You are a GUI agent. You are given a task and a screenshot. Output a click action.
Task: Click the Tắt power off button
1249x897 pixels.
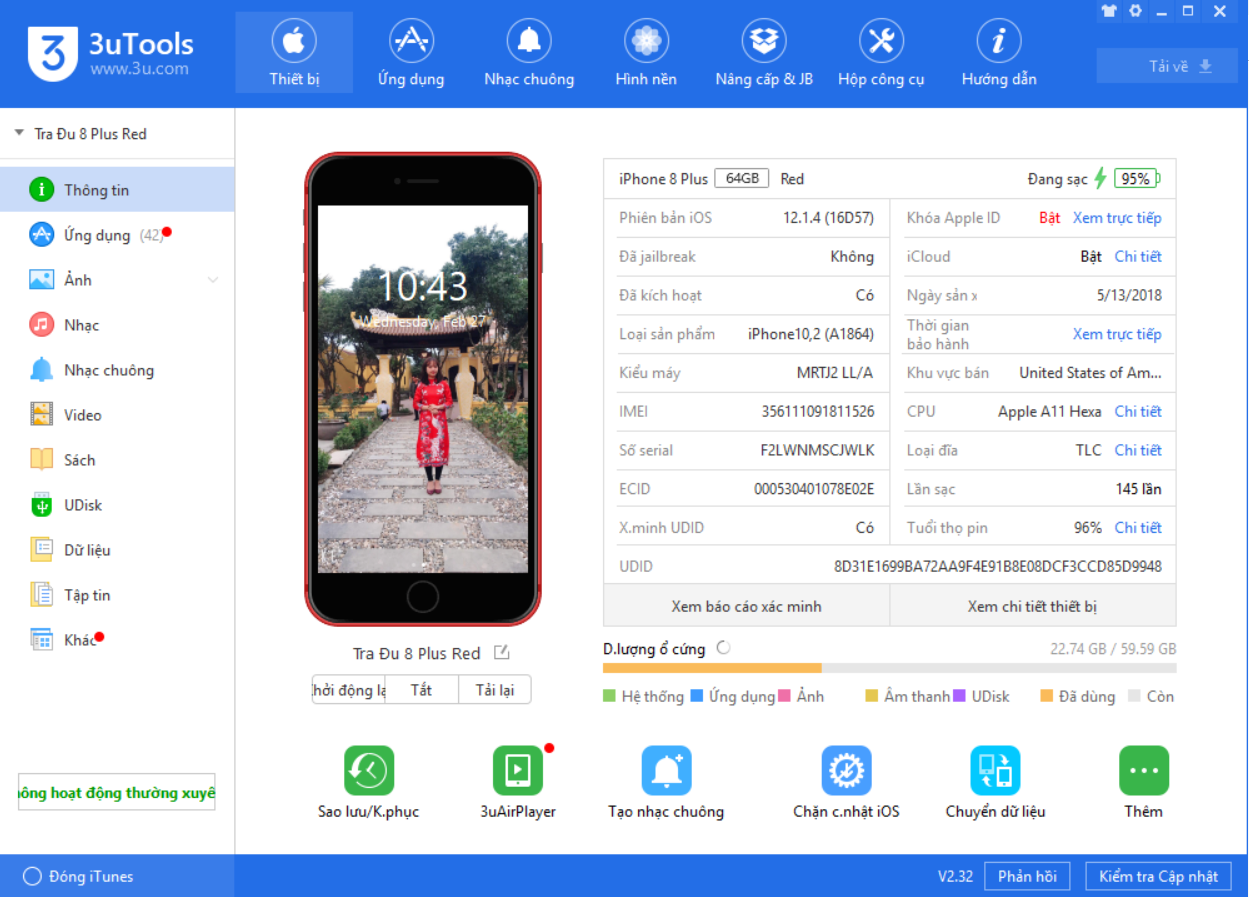pyautogui.click(x=422, y=690)
